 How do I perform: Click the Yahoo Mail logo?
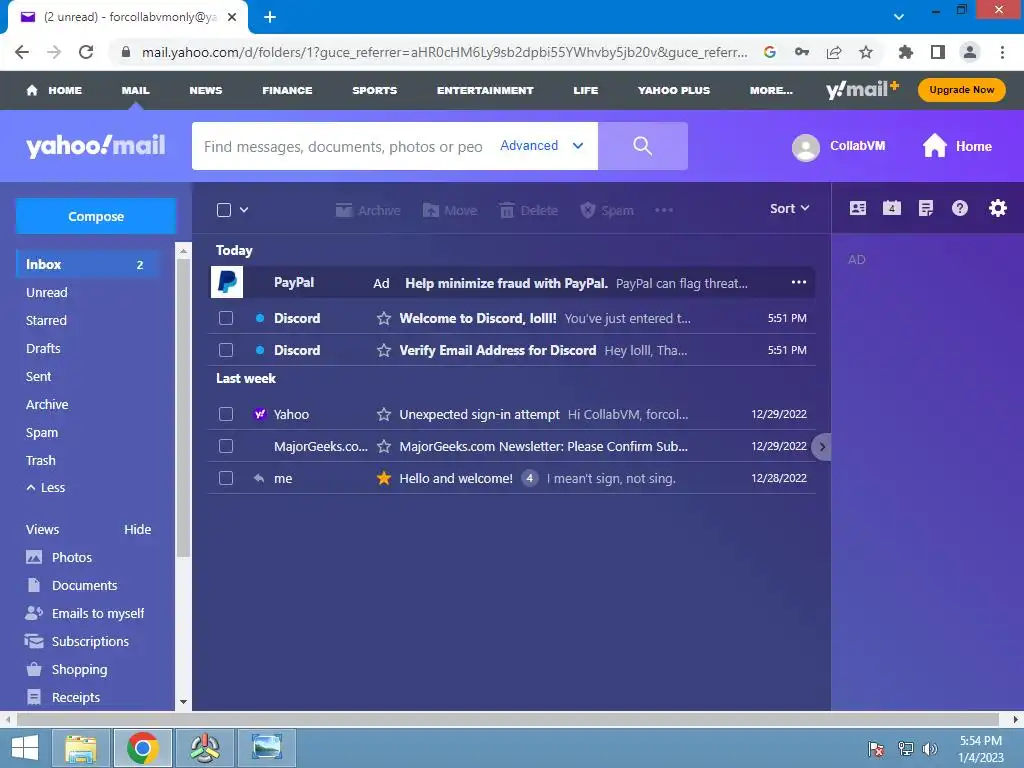tap(96, 145)
